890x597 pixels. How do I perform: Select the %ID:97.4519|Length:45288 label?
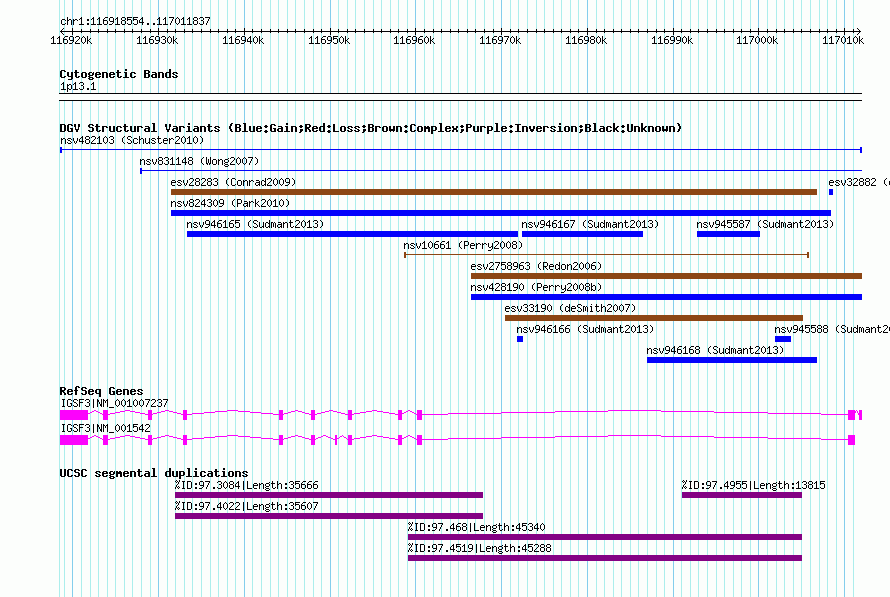click(x=480, y=548)
